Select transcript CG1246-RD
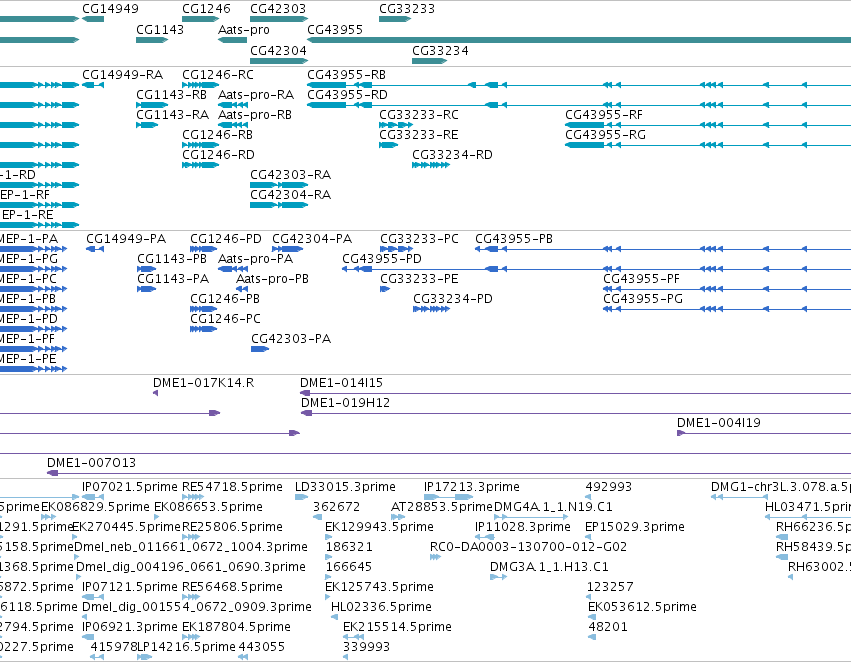The height and width of the screenshot is (662, 851). click(218, 155)
